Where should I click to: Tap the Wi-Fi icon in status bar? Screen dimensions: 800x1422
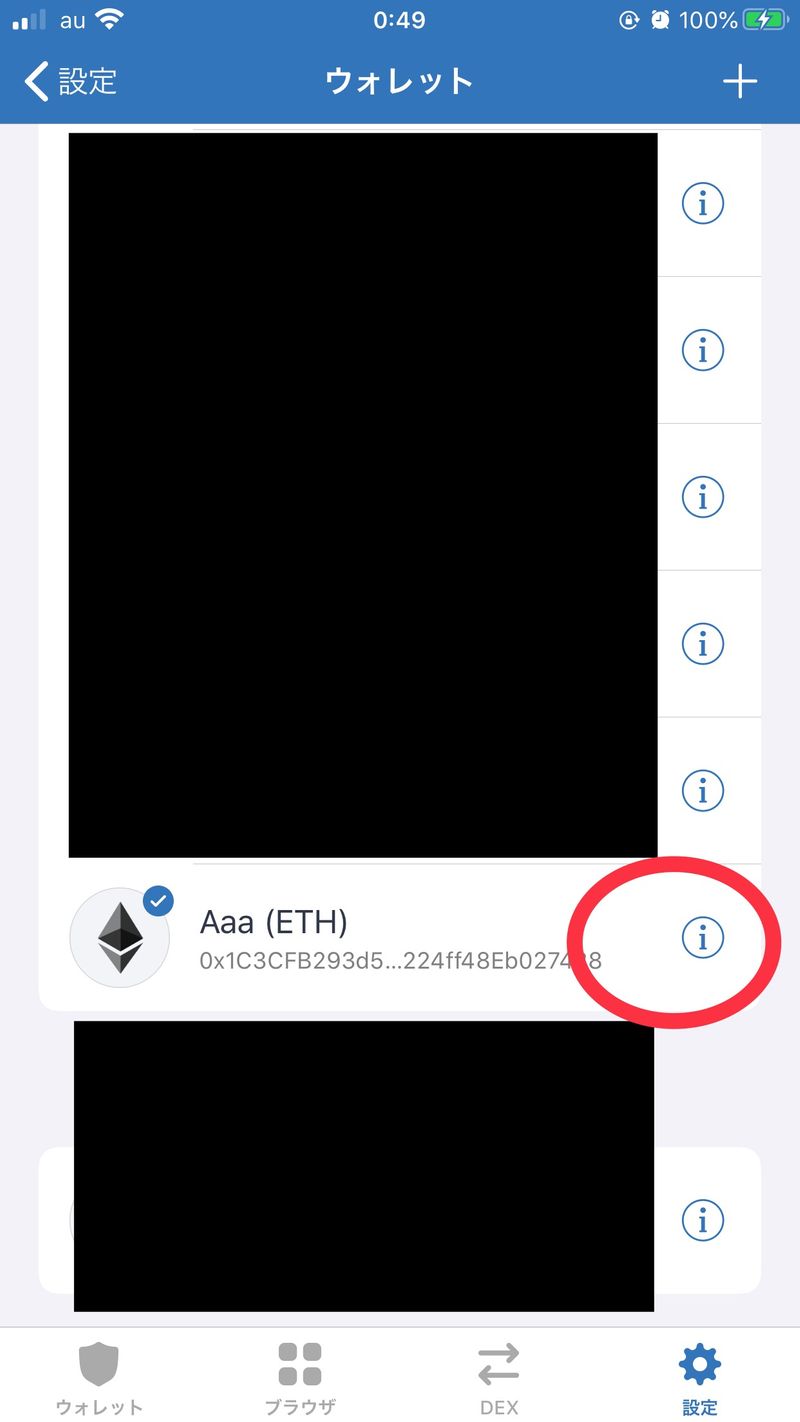coord(108,19)
